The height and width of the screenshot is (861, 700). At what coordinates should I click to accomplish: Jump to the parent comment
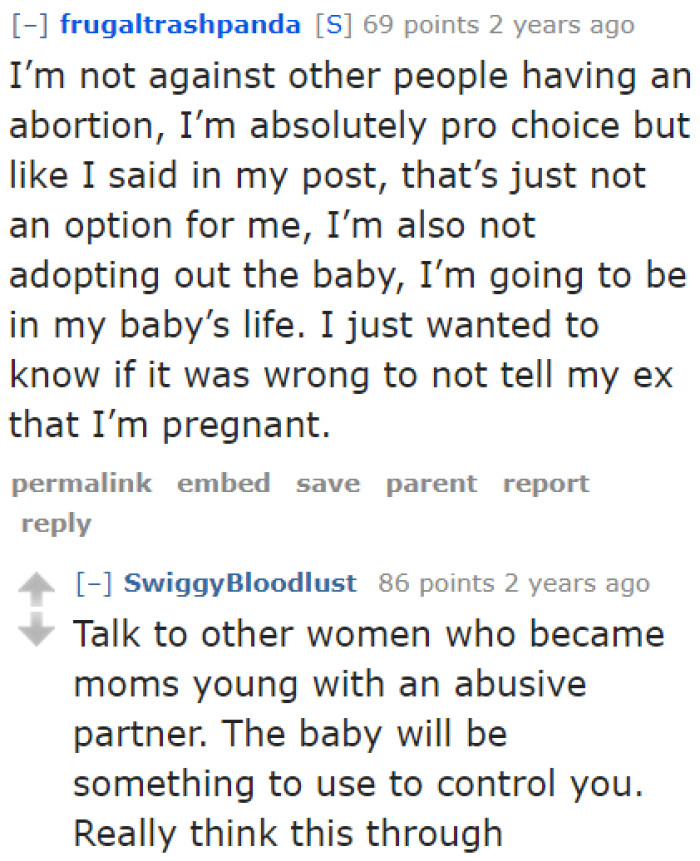[x=431, y=483]
